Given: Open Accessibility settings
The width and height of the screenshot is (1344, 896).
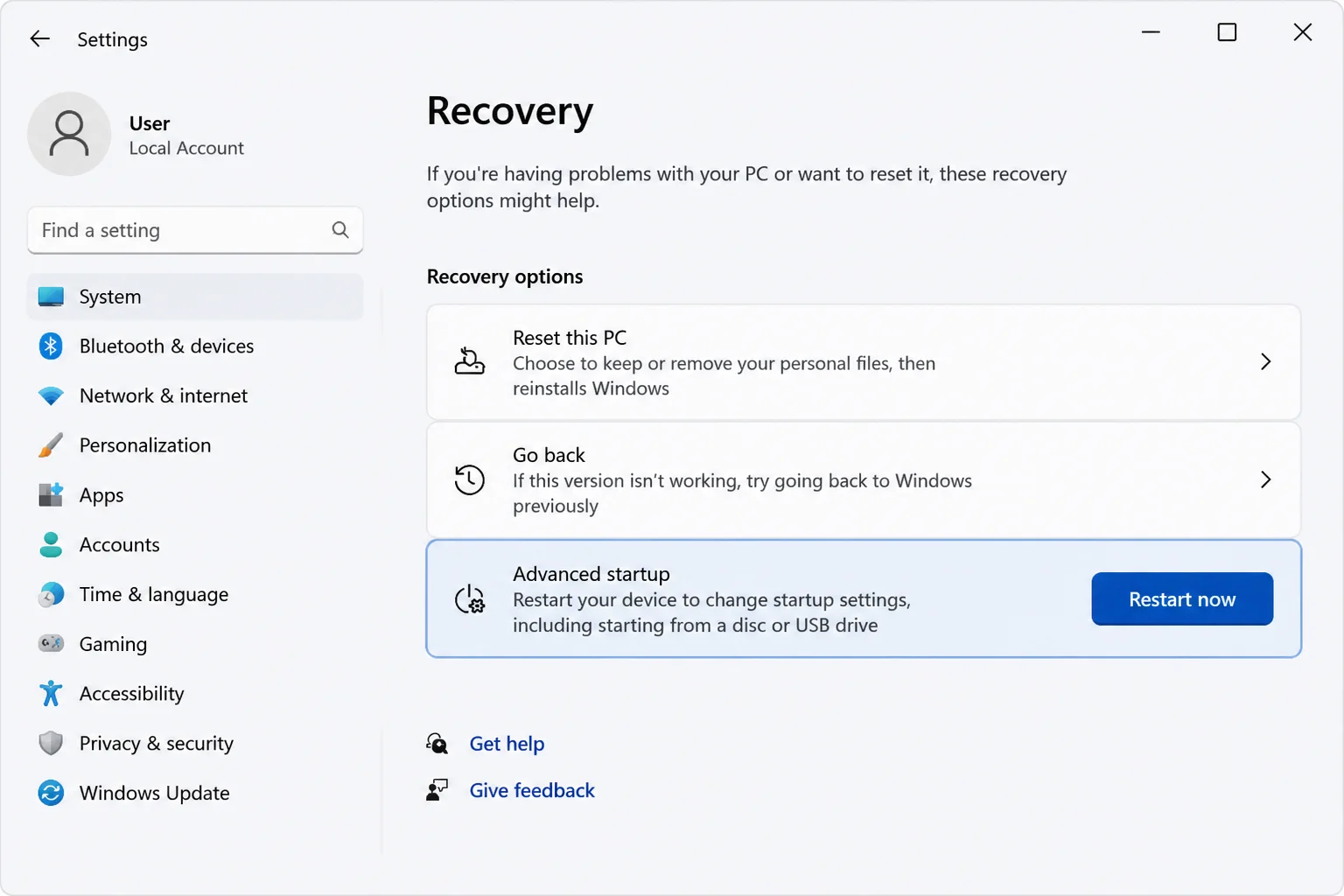Looking at the screenshot, I should (x=195, y=693).
